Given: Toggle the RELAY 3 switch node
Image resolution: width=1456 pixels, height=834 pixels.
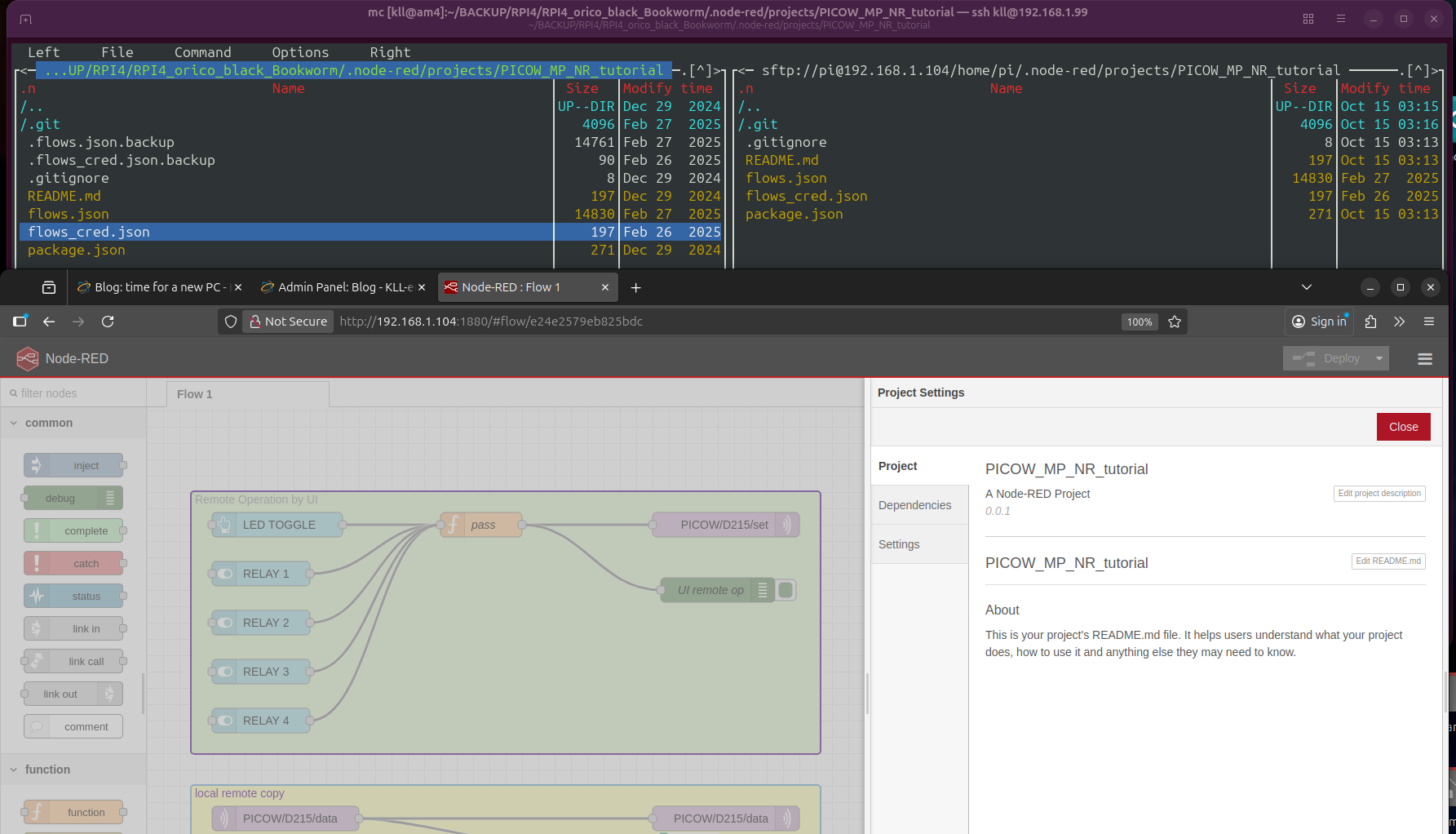Looking at the screenshot, I should coord(261,672).
